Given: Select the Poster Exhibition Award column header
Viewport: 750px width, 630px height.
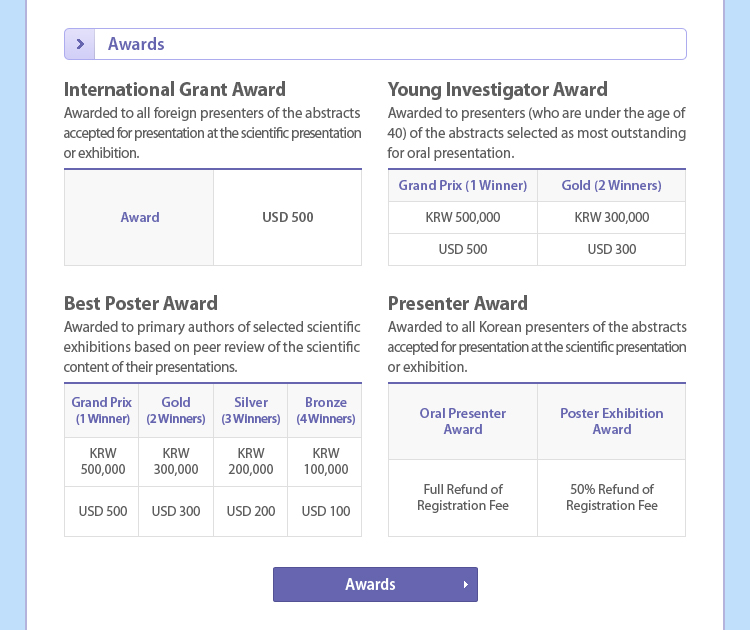Looking at the screenshot, I should [611, 421].
